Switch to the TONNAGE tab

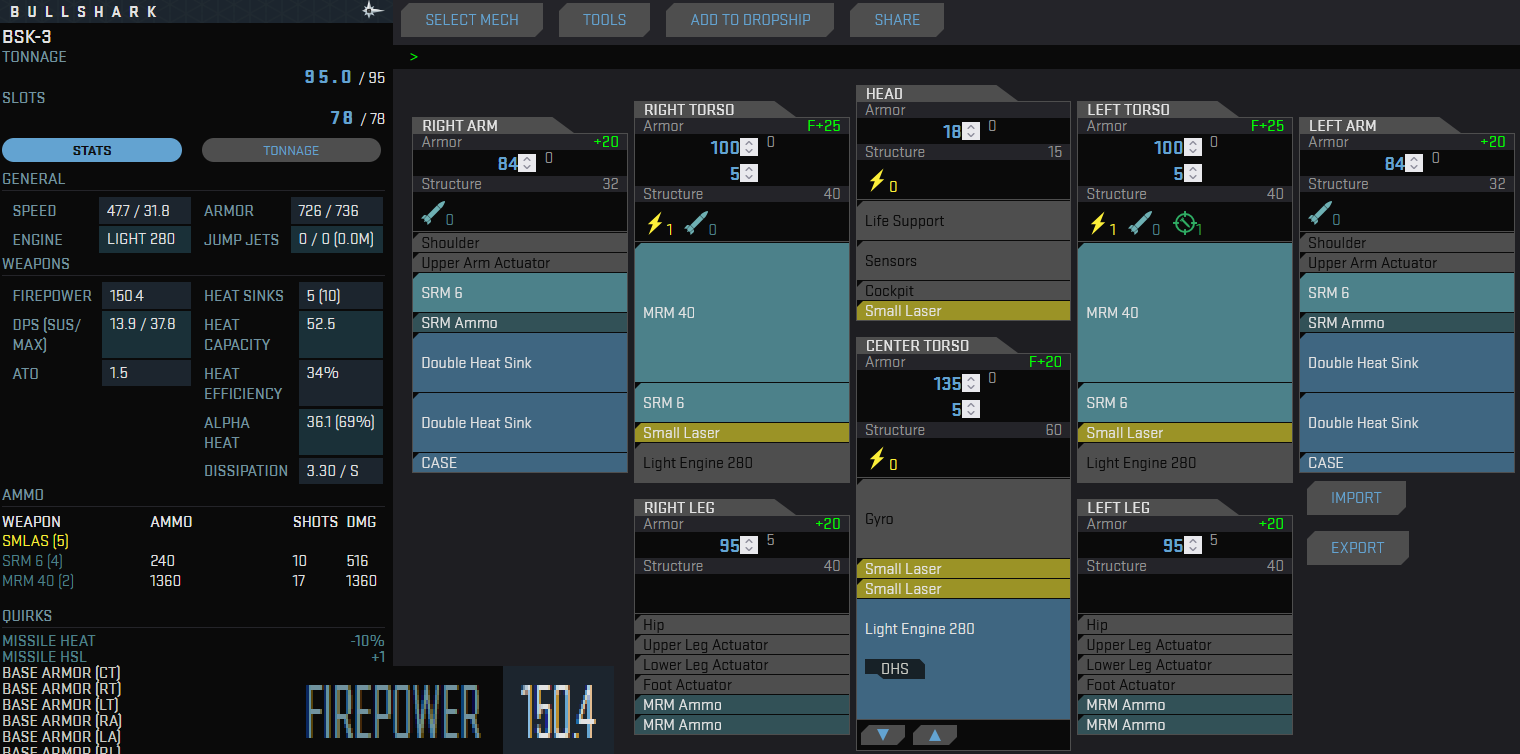point(291,150)
